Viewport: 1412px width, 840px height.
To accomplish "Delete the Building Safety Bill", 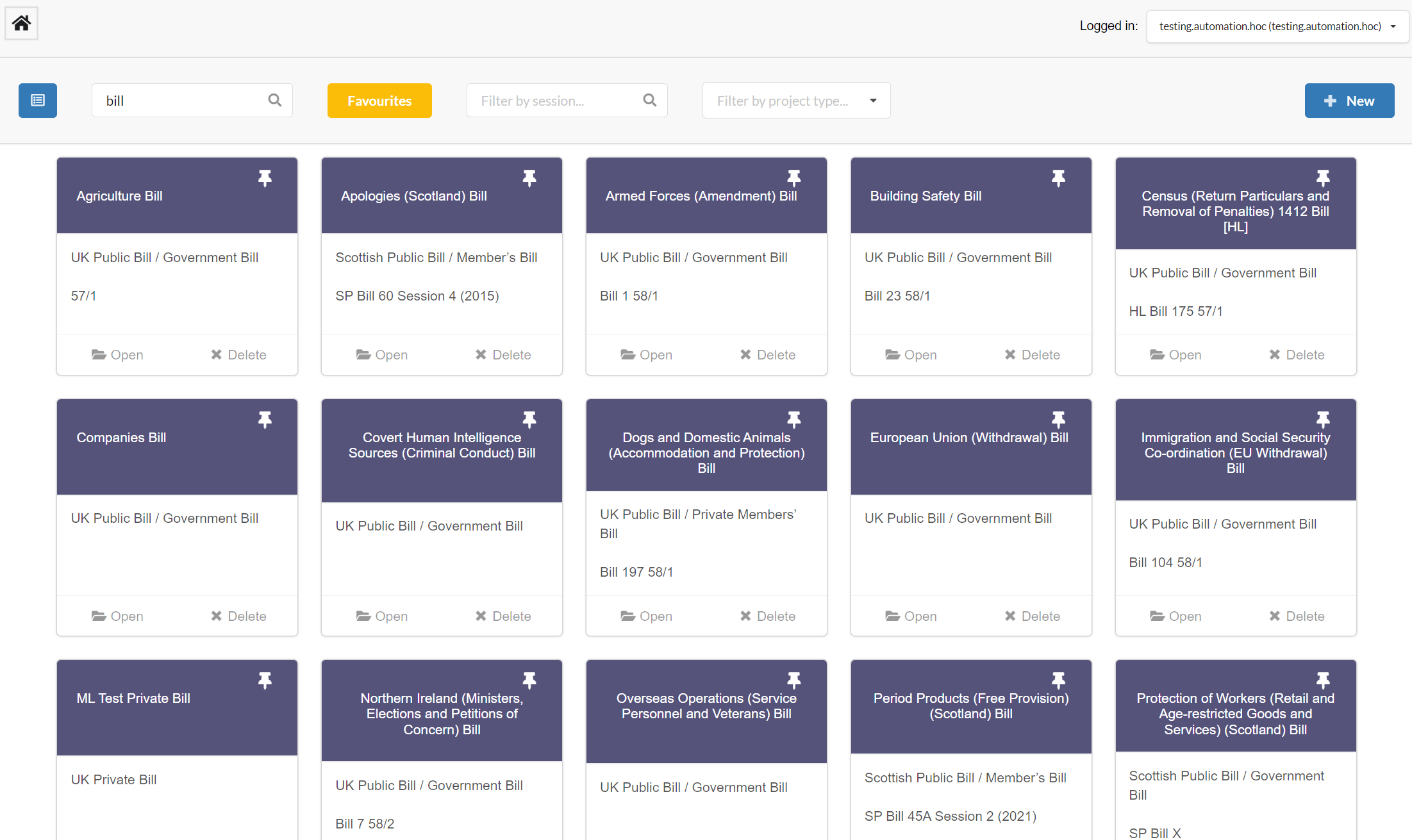I will pyautogui.click(x=1033, y=355).
